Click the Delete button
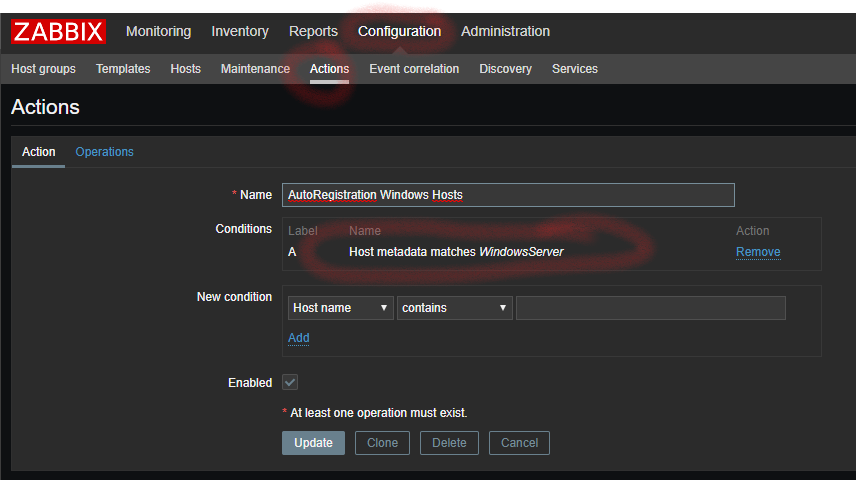 pos(449,443)
